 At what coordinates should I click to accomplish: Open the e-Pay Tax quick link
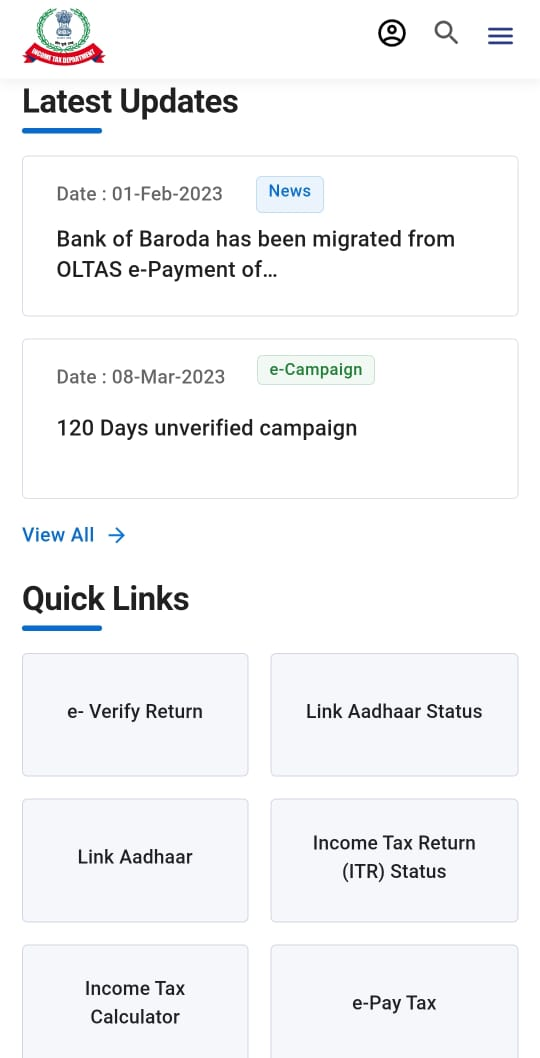pyautogui.click(x=394, y=1002)
